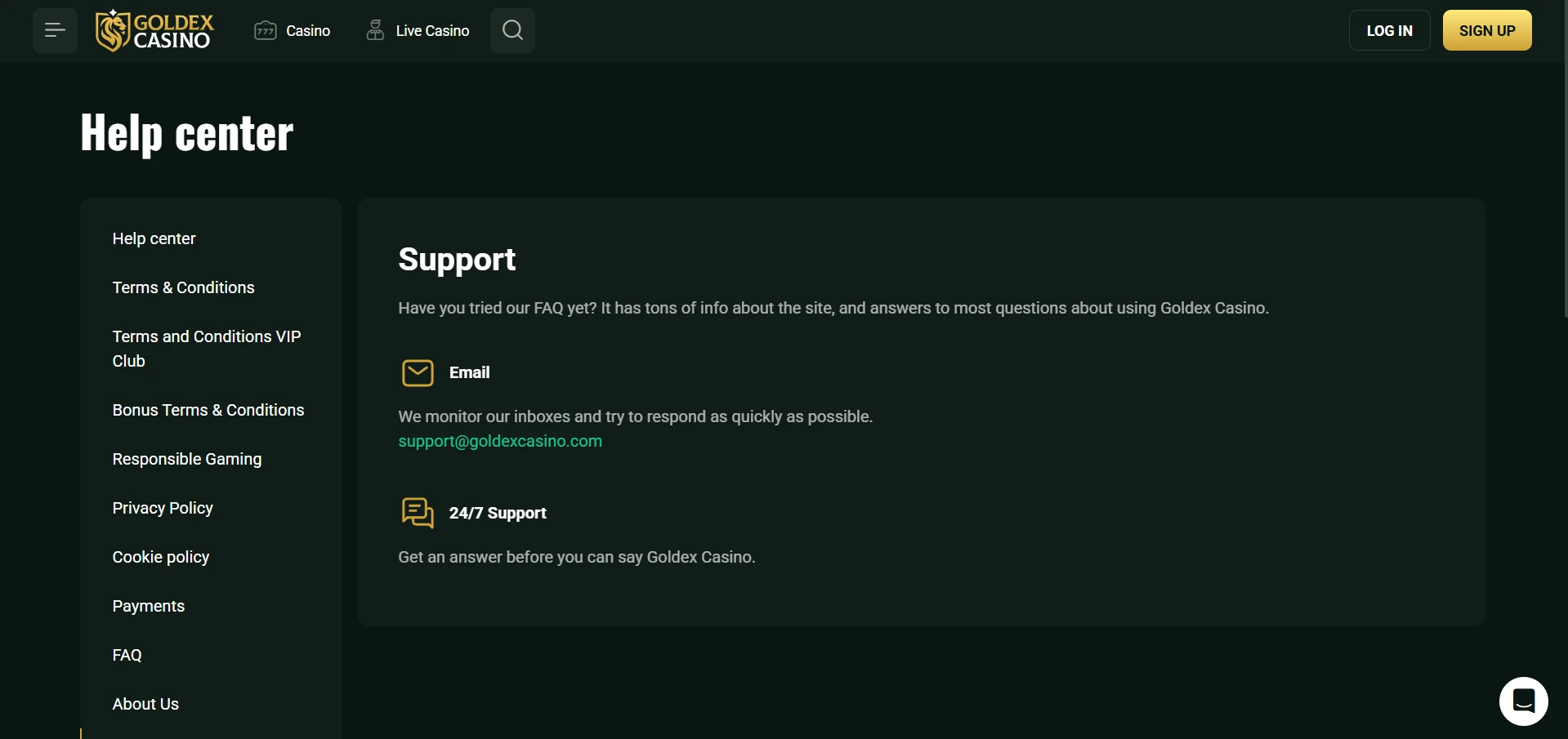Screen dimensions: 1568x739
Task: Click the LOG IN button
Action: [1389, 30]
